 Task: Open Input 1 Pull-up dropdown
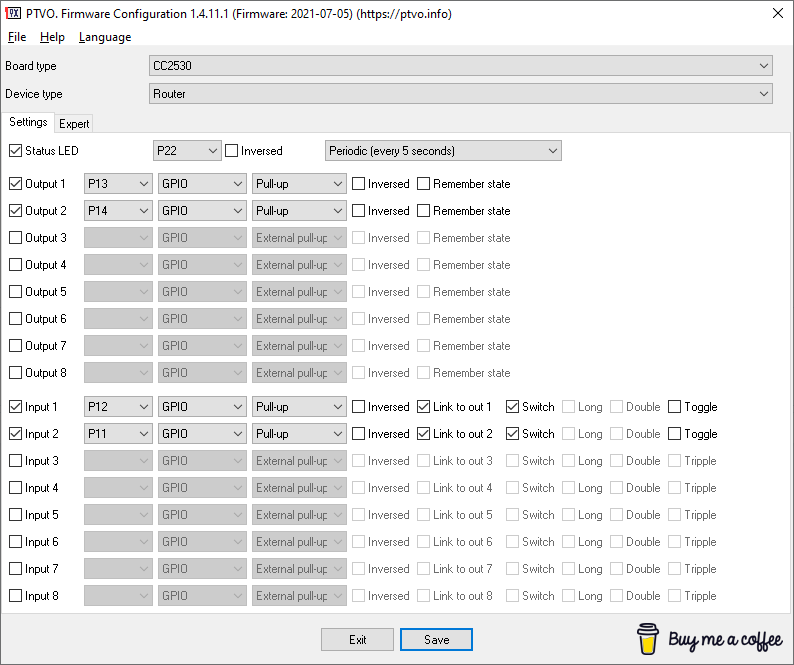point(299,407)
